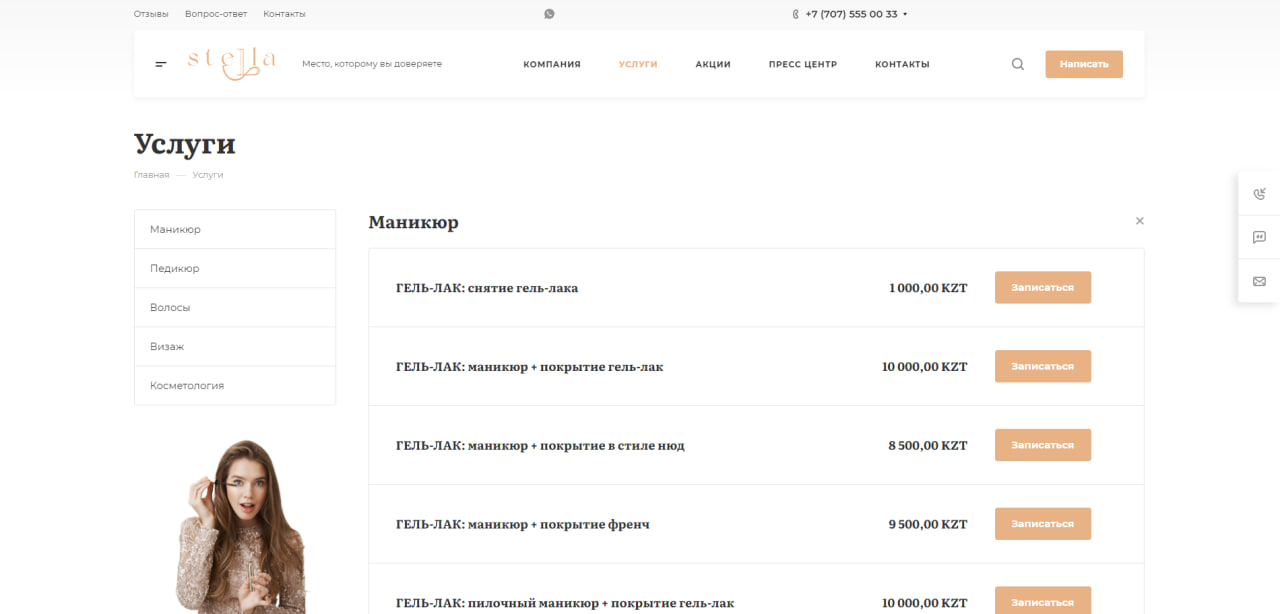Open ГЕЛЬ-ЛАК: пилочный маникюр + покрытие гель-лак
Screen dimensions: 1280x614
565,603
